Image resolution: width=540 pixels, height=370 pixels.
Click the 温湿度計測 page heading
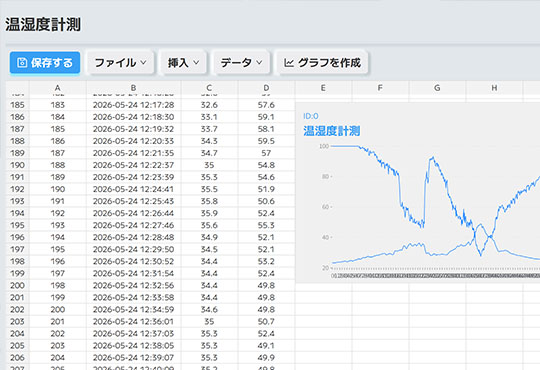pyautogui.click(x=43, y=24)
